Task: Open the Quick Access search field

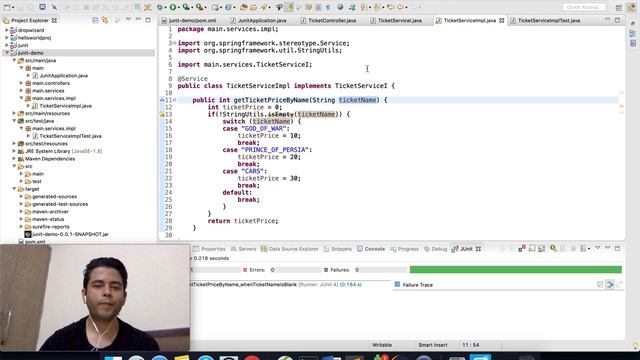Action: point(583,7)
